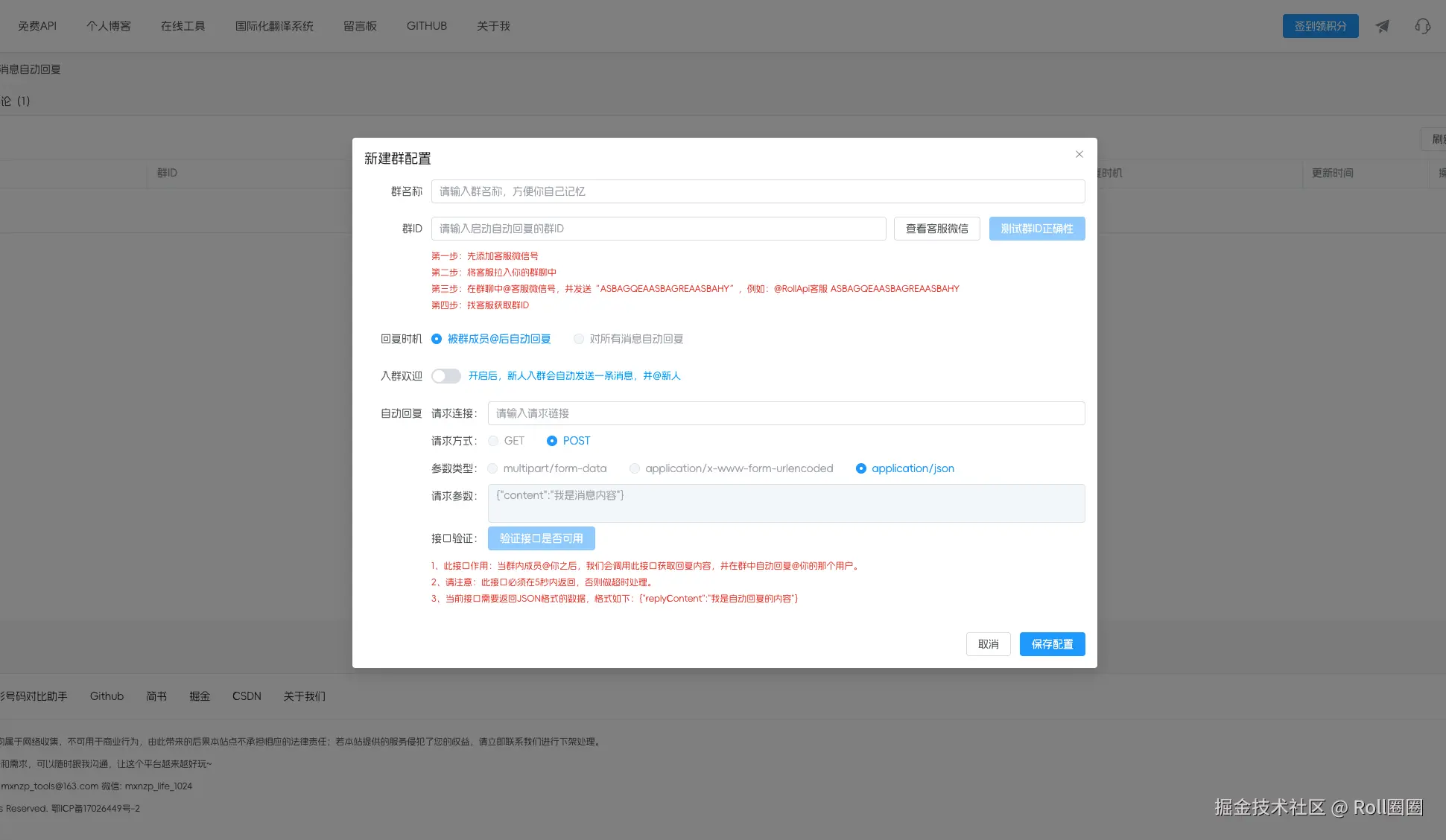Screen dimensions: 1446x840
Task: Go to the 留言板 section
Action: (x=360, y=25)
